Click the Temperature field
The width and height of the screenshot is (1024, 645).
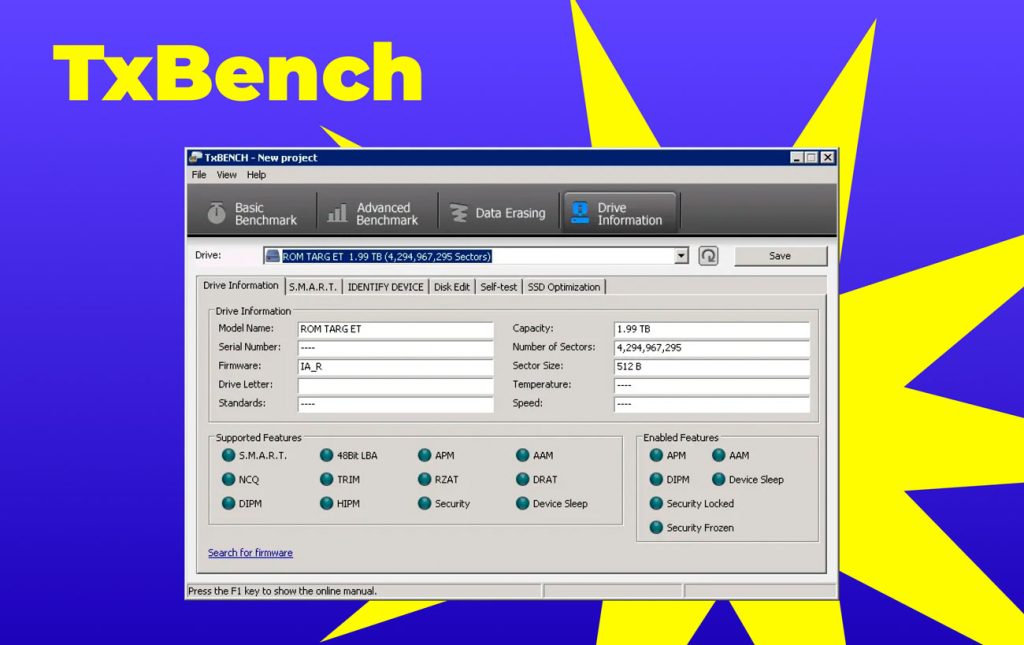click(712, 385)
